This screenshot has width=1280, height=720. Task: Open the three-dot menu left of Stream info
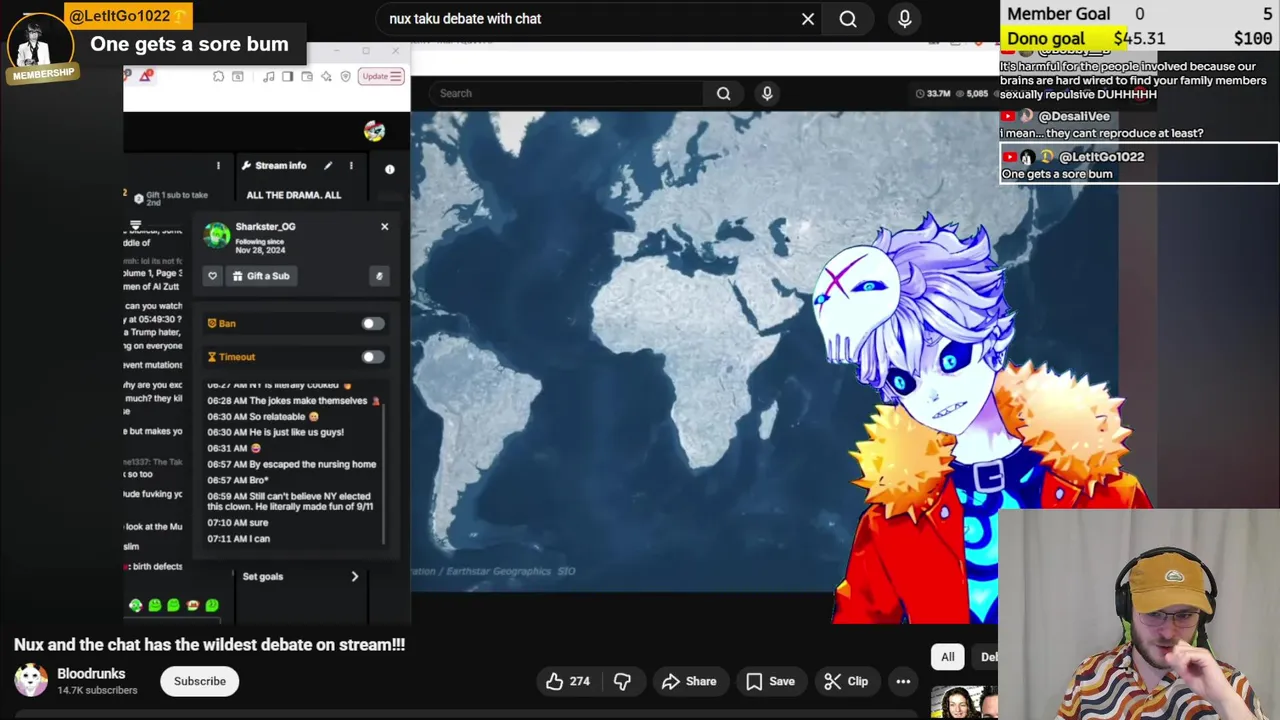coord(218,166)
